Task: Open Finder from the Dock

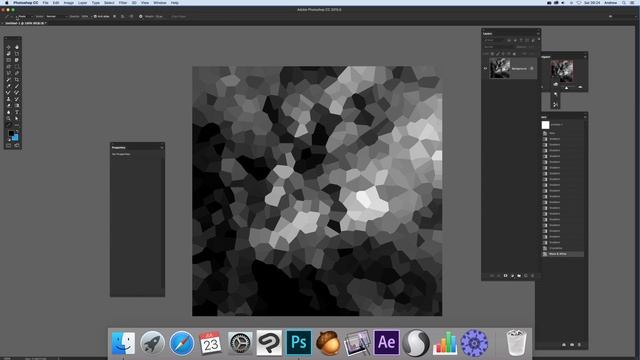Action: [123, 343]
